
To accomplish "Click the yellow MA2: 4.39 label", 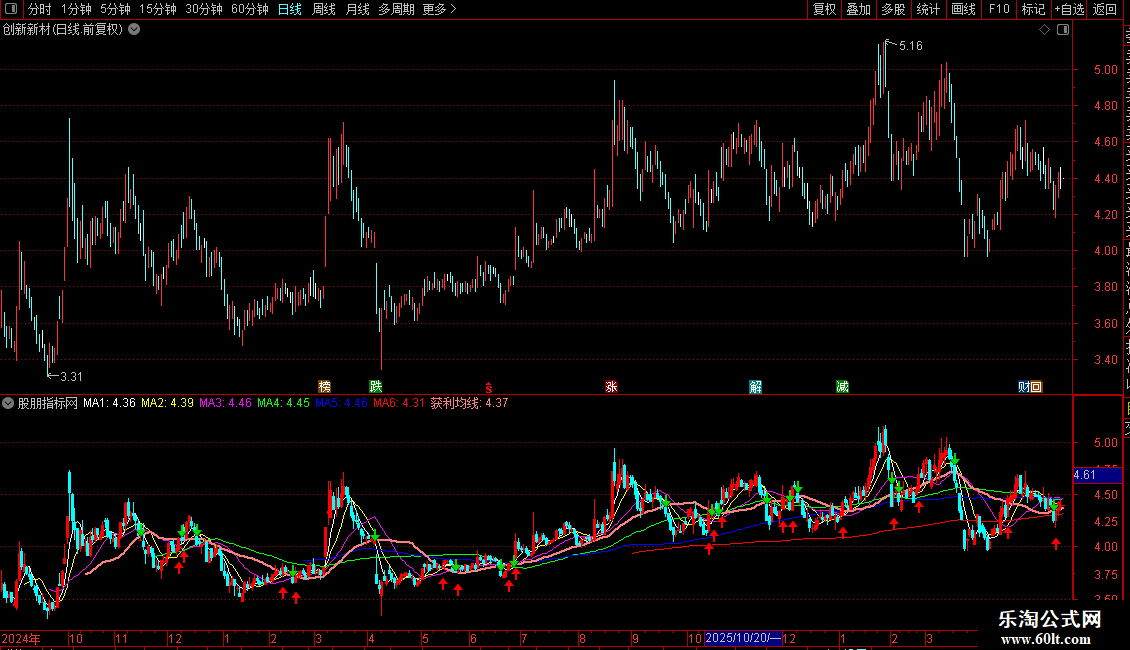I will click(x=167, y=404).
